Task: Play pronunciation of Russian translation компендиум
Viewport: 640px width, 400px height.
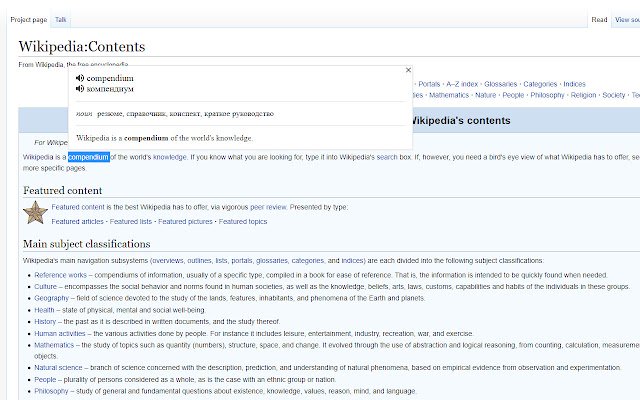Action: point(80,89)
